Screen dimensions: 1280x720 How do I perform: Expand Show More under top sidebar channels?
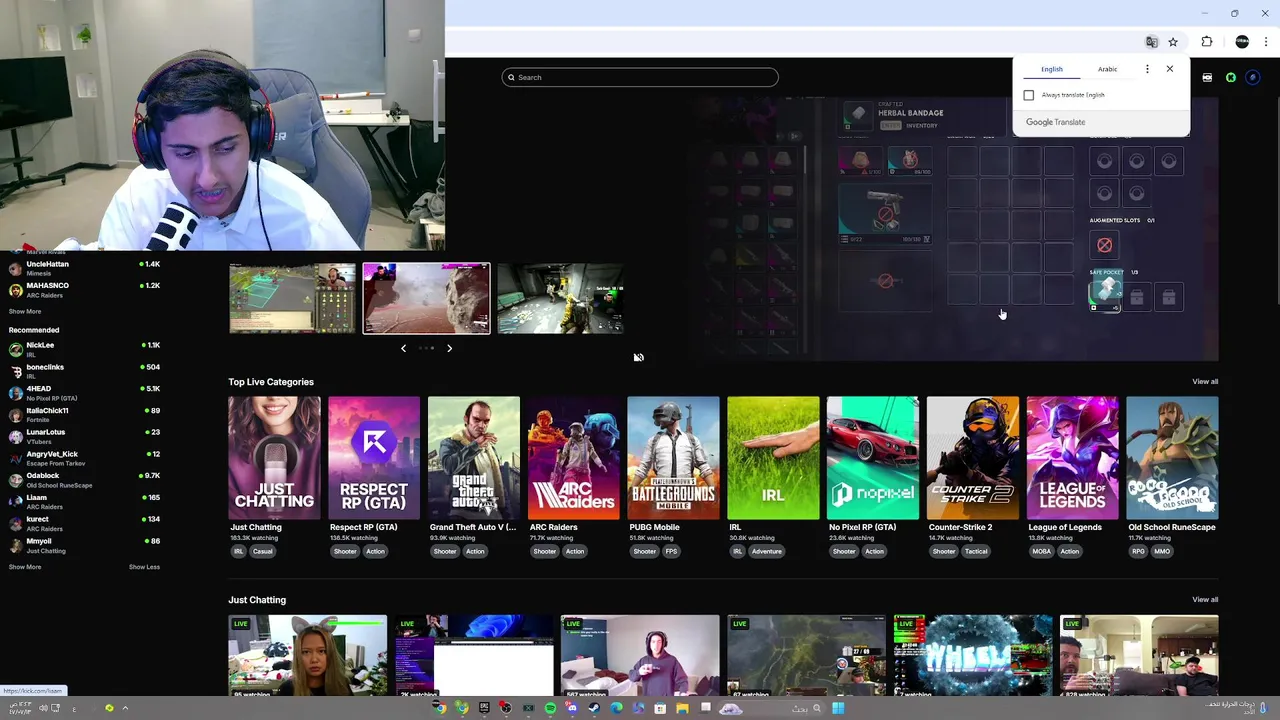(25, 311)
